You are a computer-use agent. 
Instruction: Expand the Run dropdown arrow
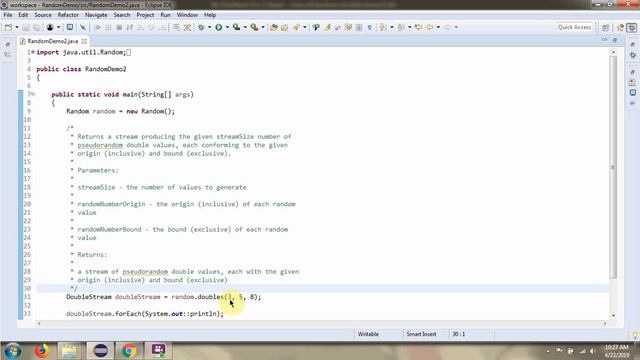point(227,27)
